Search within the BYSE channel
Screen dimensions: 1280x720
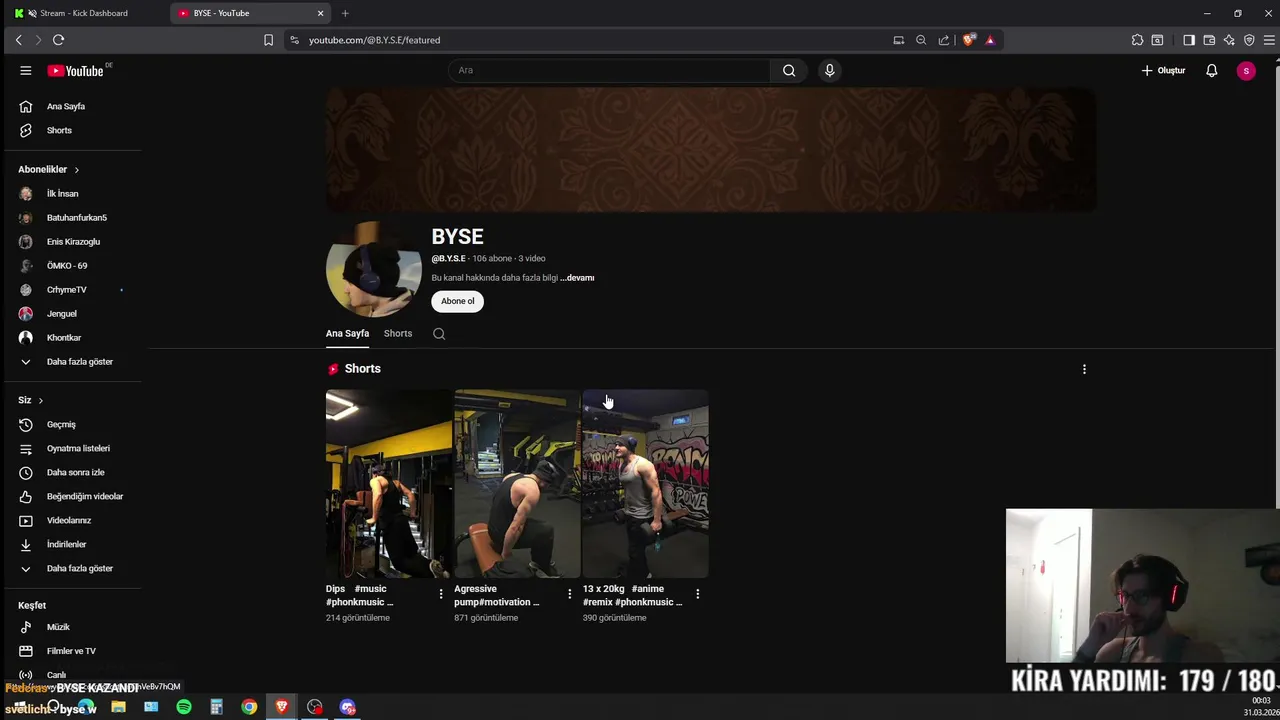439,334
